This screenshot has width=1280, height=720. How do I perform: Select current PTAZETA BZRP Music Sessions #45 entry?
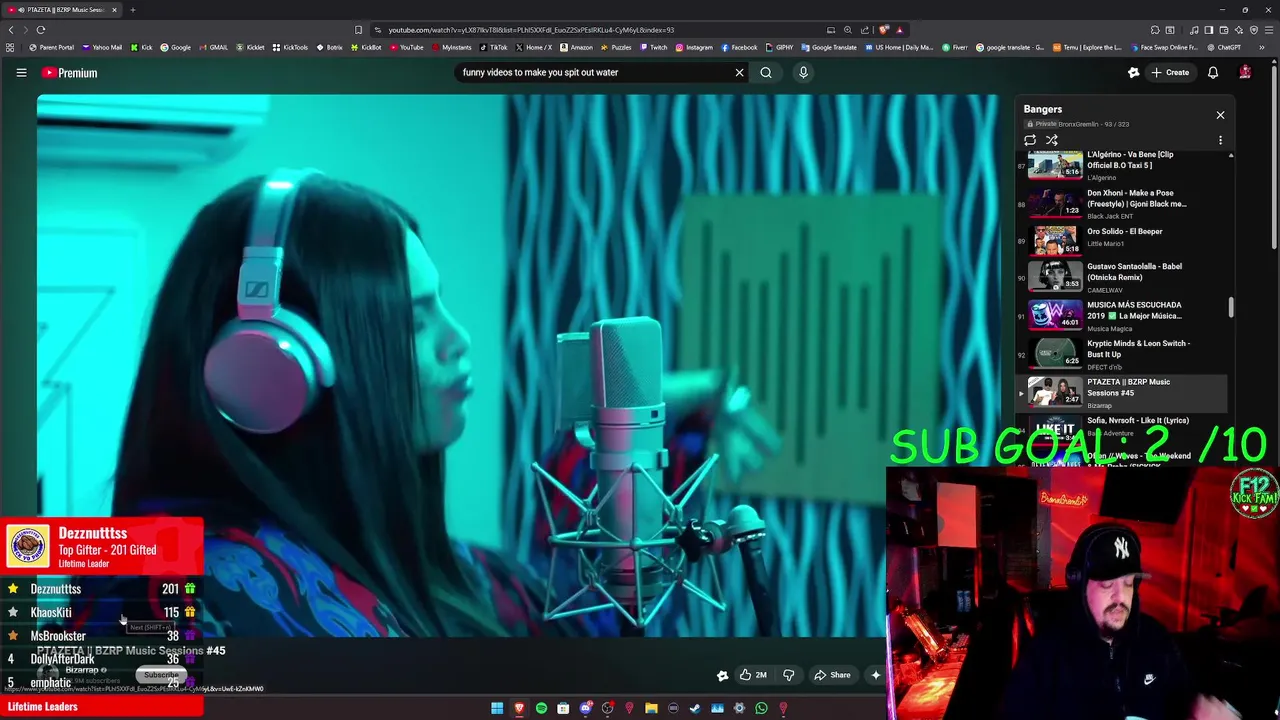point(1122,392)
